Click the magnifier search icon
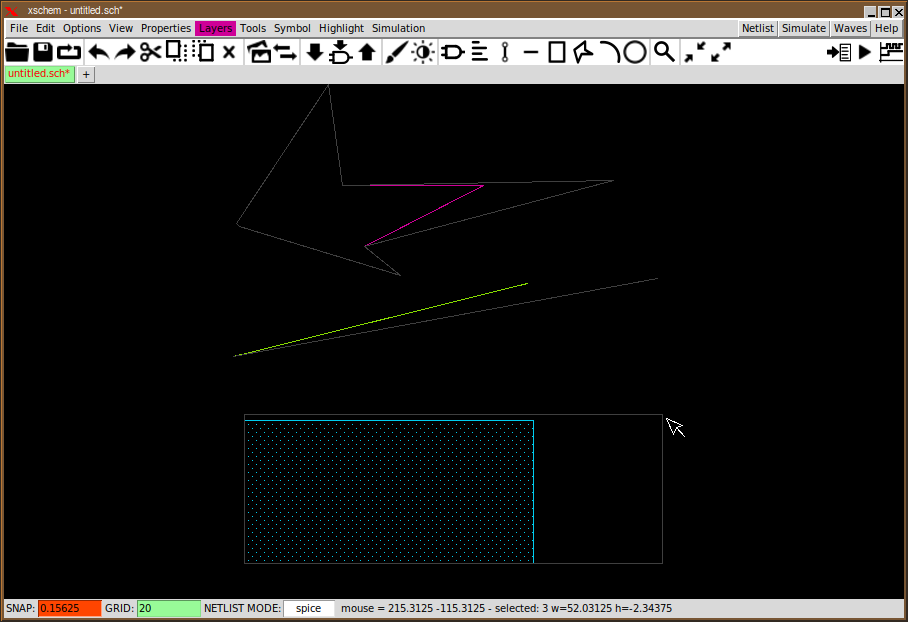 pyautogui.click(x=664, y=52)
